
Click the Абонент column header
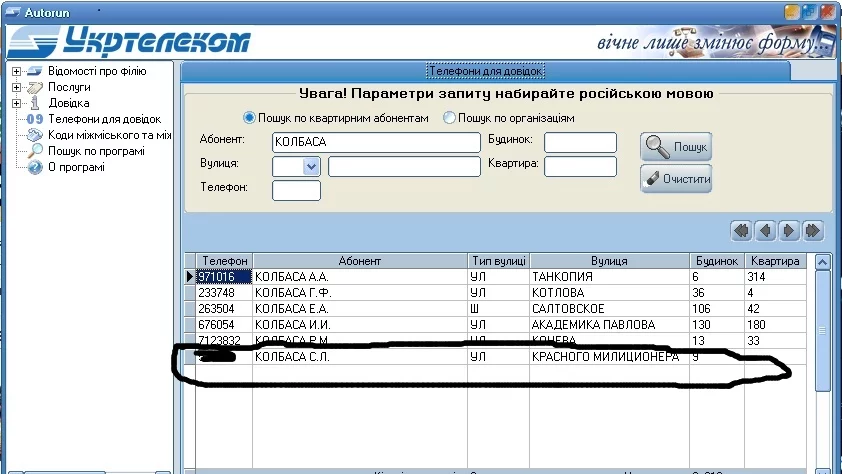click(360, 261)
